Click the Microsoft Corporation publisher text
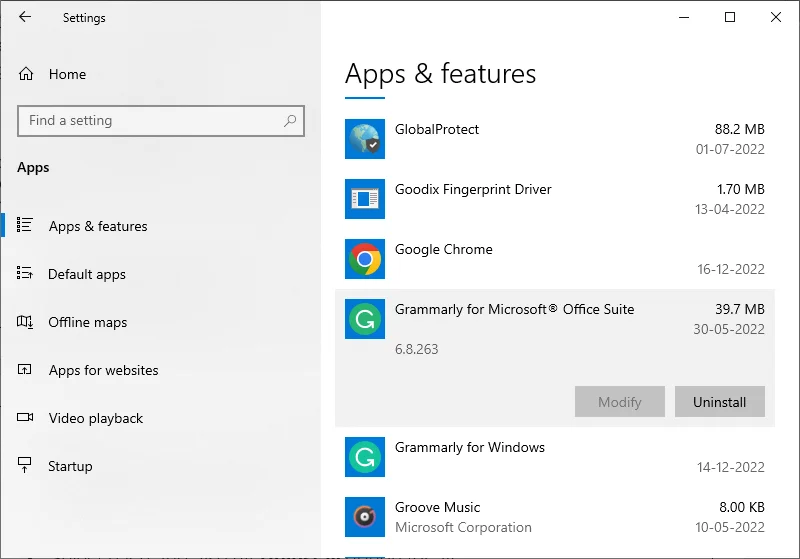 click(463, 527)
